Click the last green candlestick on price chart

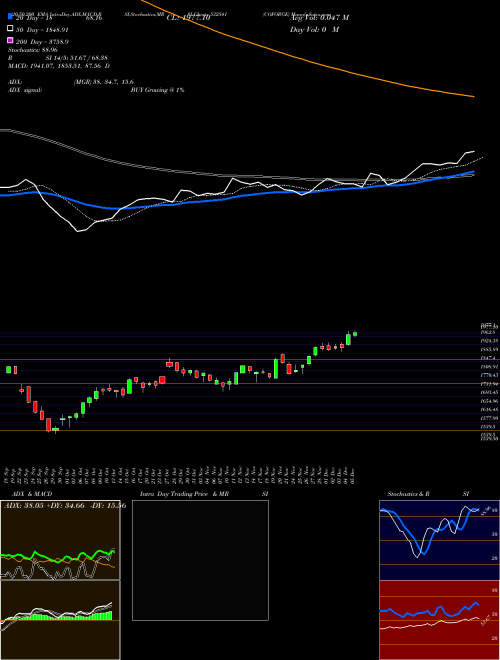(x=355, y=334)
